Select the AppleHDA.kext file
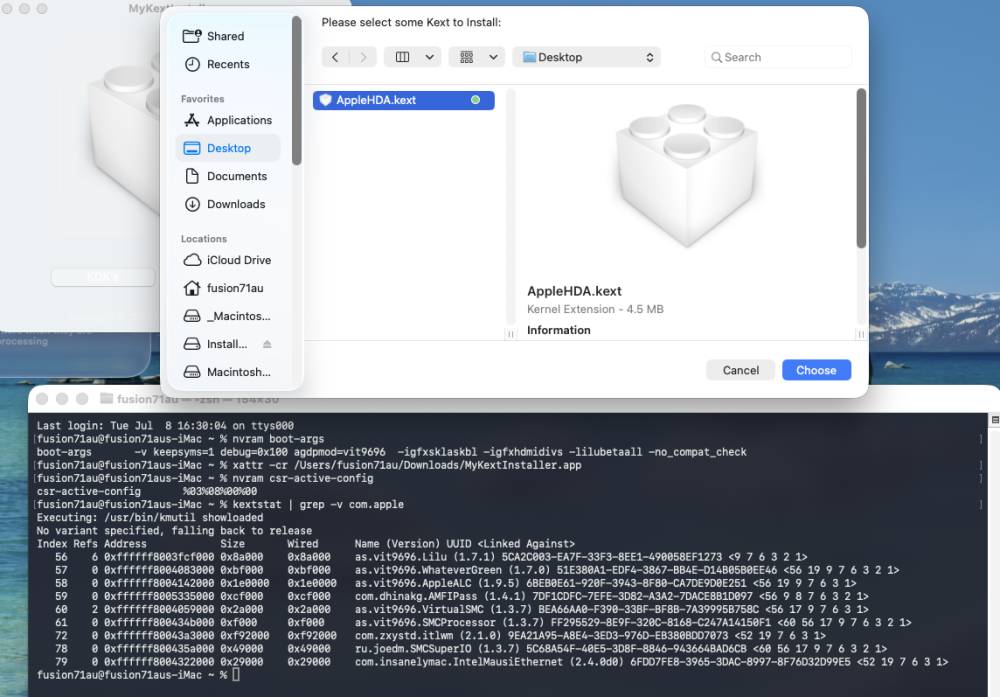Screen dimensions: 1000x697 pos(404,100)
